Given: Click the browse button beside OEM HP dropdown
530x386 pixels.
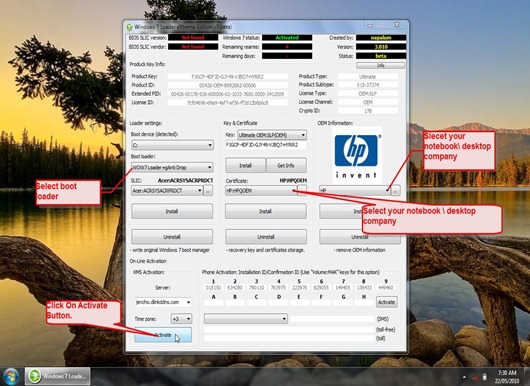Looking at the screenshot, I should tap(395, 191).
